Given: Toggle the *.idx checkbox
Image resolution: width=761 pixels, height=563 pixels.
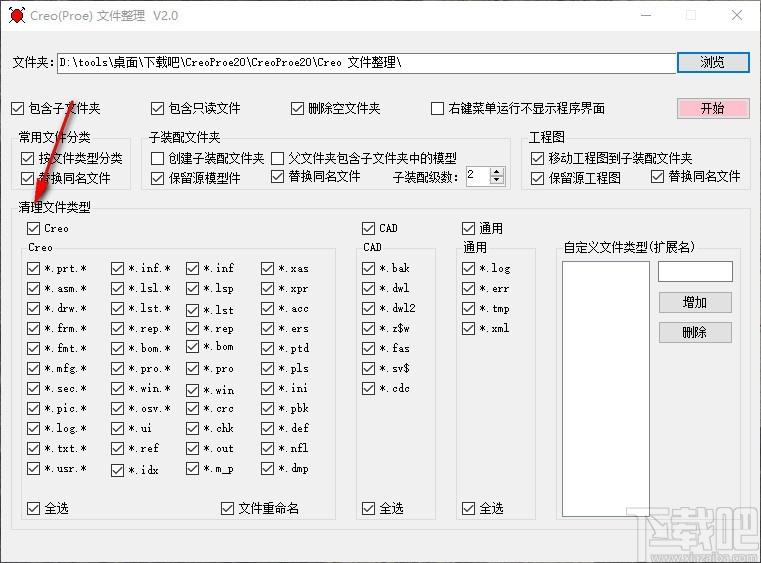Looking at the screenshot, I should pos(117,470).
